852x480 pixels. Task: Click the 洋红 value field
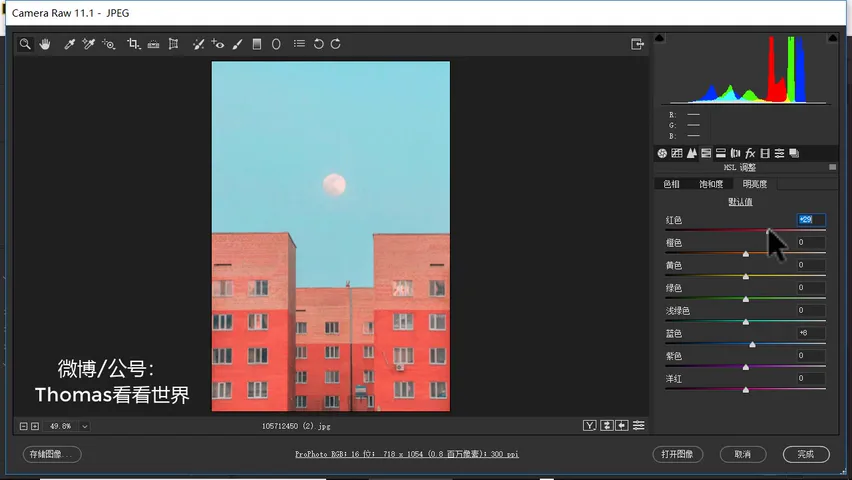pyautogui.click(x=811, y=378)
